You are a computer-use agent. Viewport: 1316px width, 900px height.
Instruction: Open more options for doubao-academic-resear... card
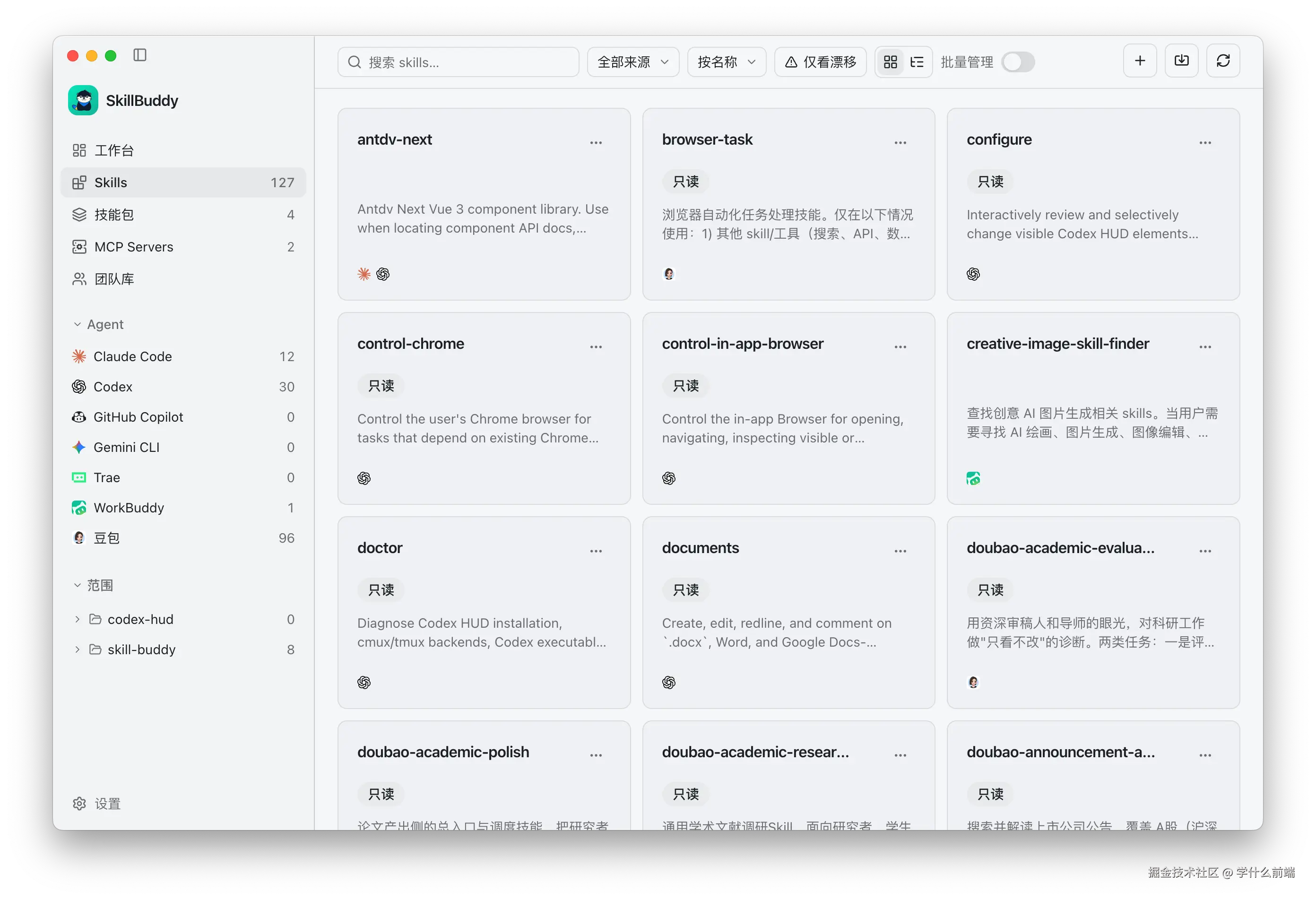(x=900, y=755)
